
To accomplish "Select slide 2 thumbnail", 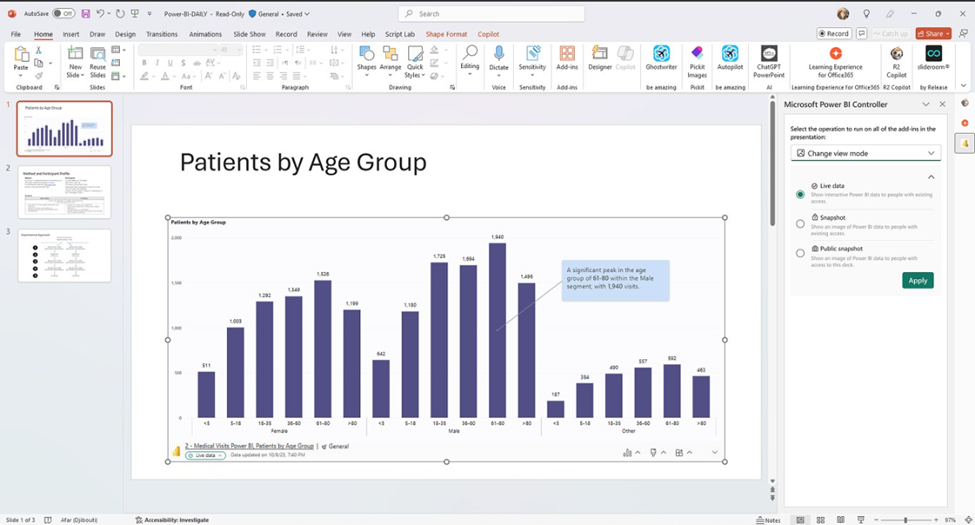I will (66, 191).
